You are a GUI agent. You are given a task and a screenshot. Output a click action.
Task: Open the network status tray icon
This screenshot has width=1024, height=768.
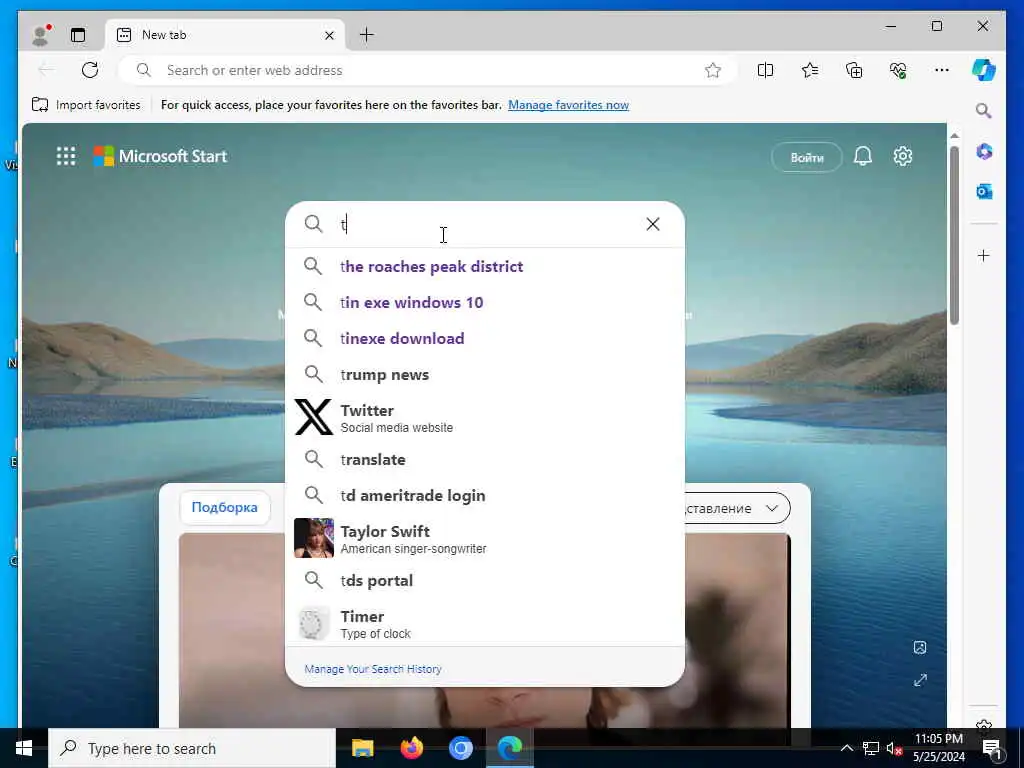871,748
